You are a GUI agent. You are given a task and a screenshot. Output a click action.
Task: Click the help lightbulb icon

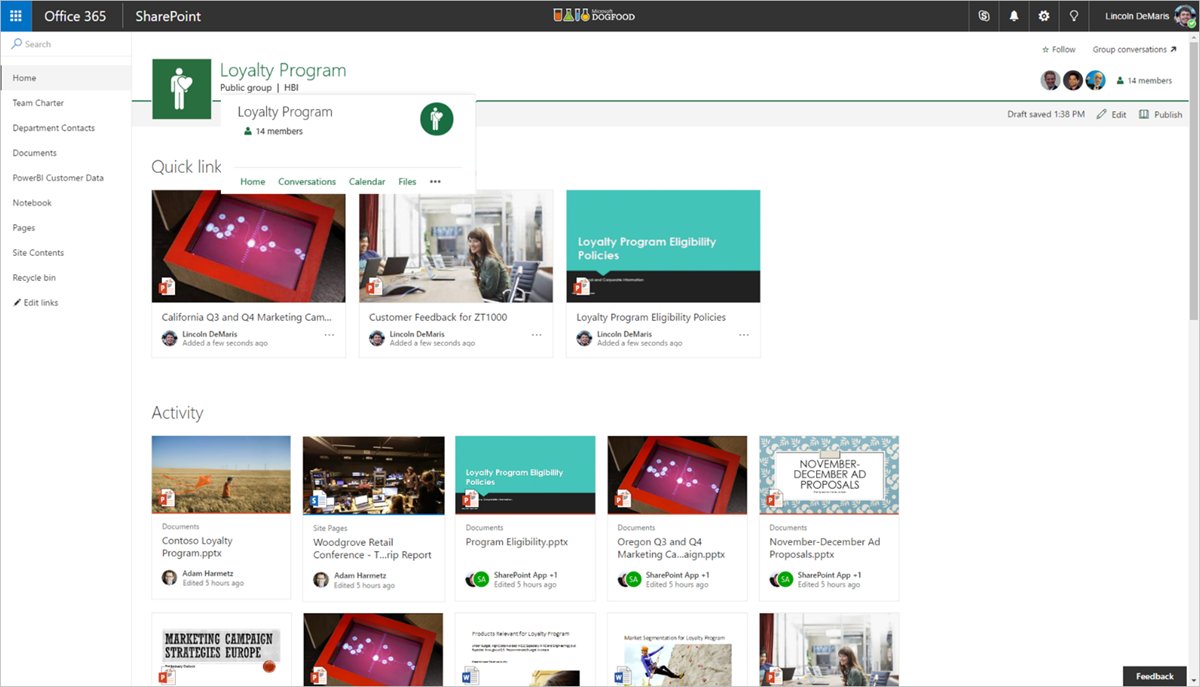point(1072,16)
